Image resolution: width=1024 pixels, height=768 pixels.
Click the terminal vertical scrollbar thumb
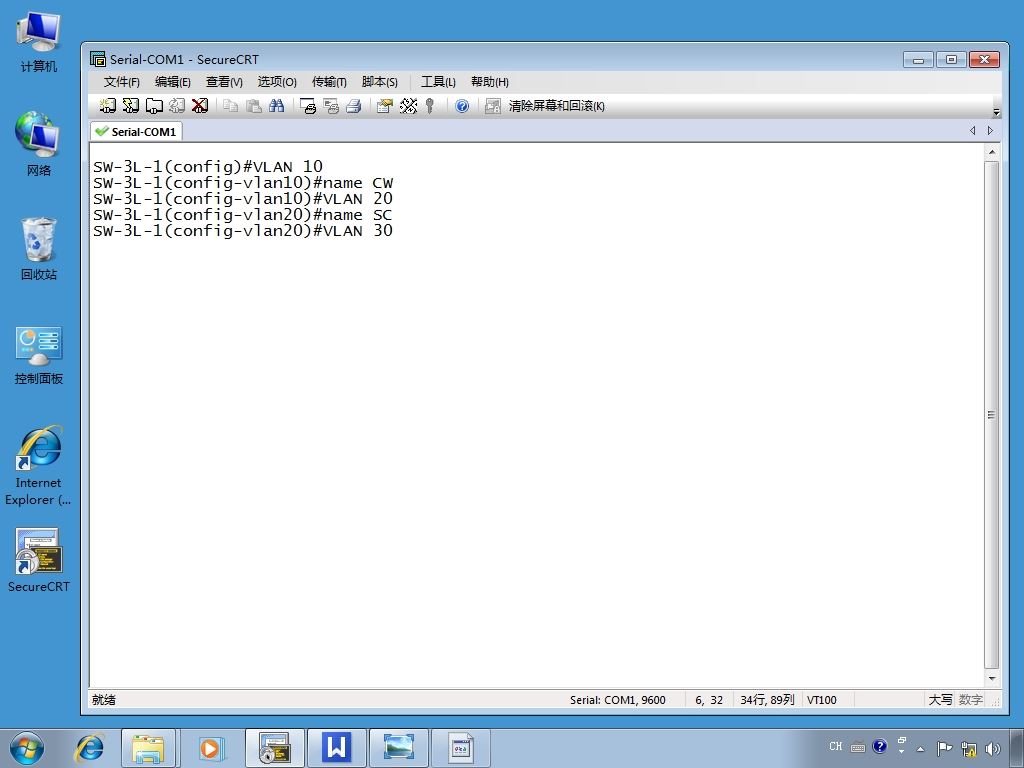click(x=992, y=415)
